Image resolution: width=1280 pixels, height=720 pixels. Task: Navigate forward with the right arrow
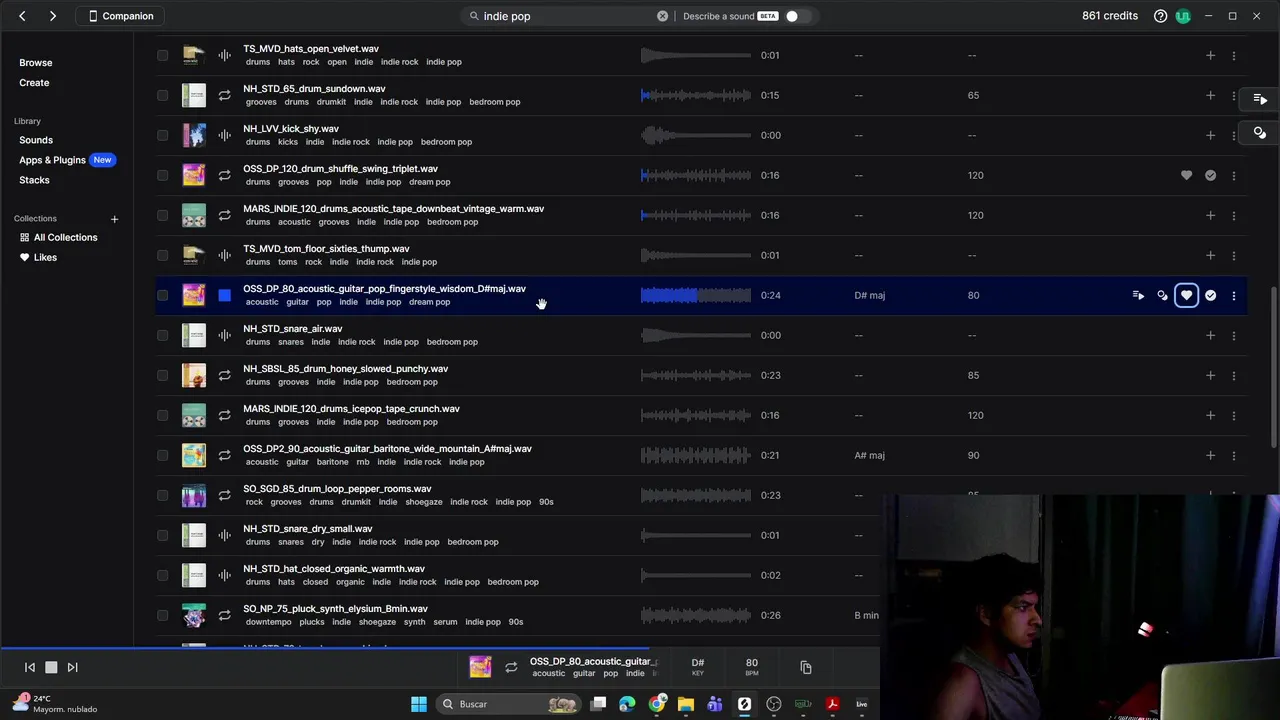pos(53,16)
